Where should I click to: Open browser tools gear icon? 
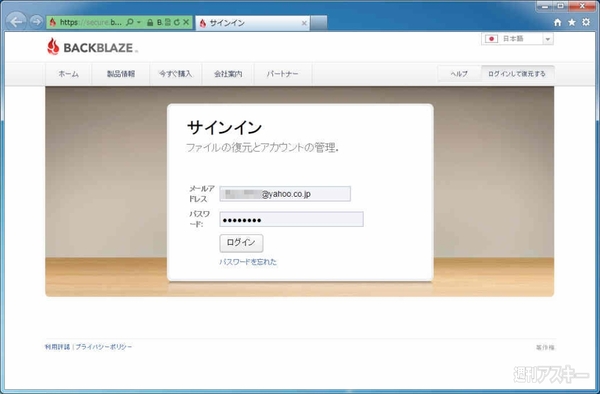coord(586,22)
